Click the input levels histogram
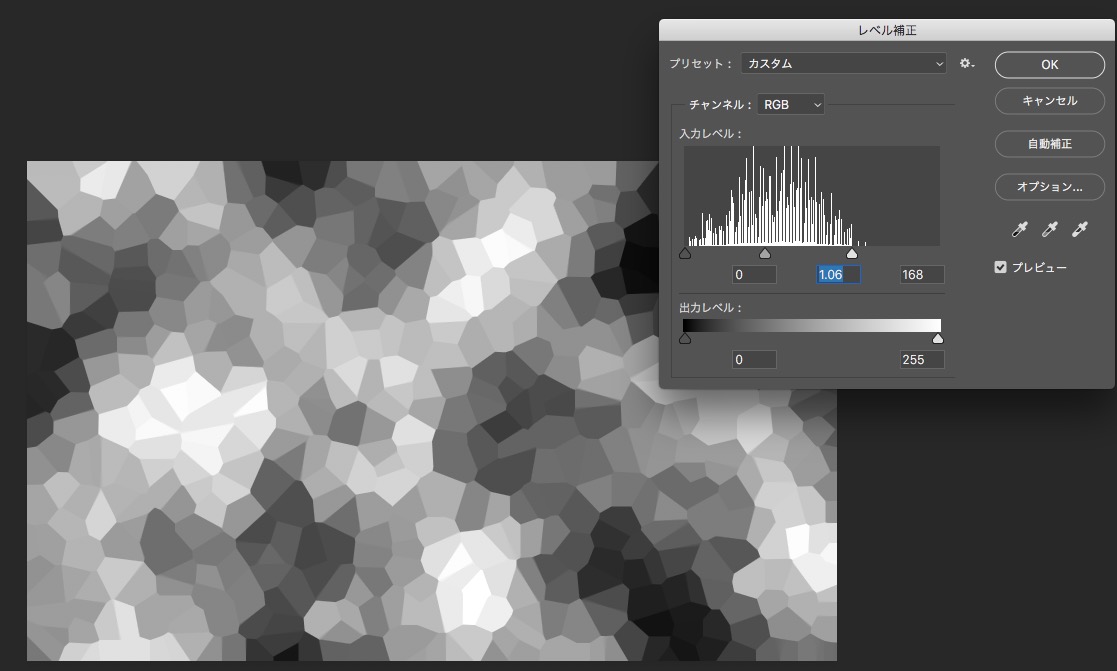The image size is (1117, 671). (x=812, y=196)
